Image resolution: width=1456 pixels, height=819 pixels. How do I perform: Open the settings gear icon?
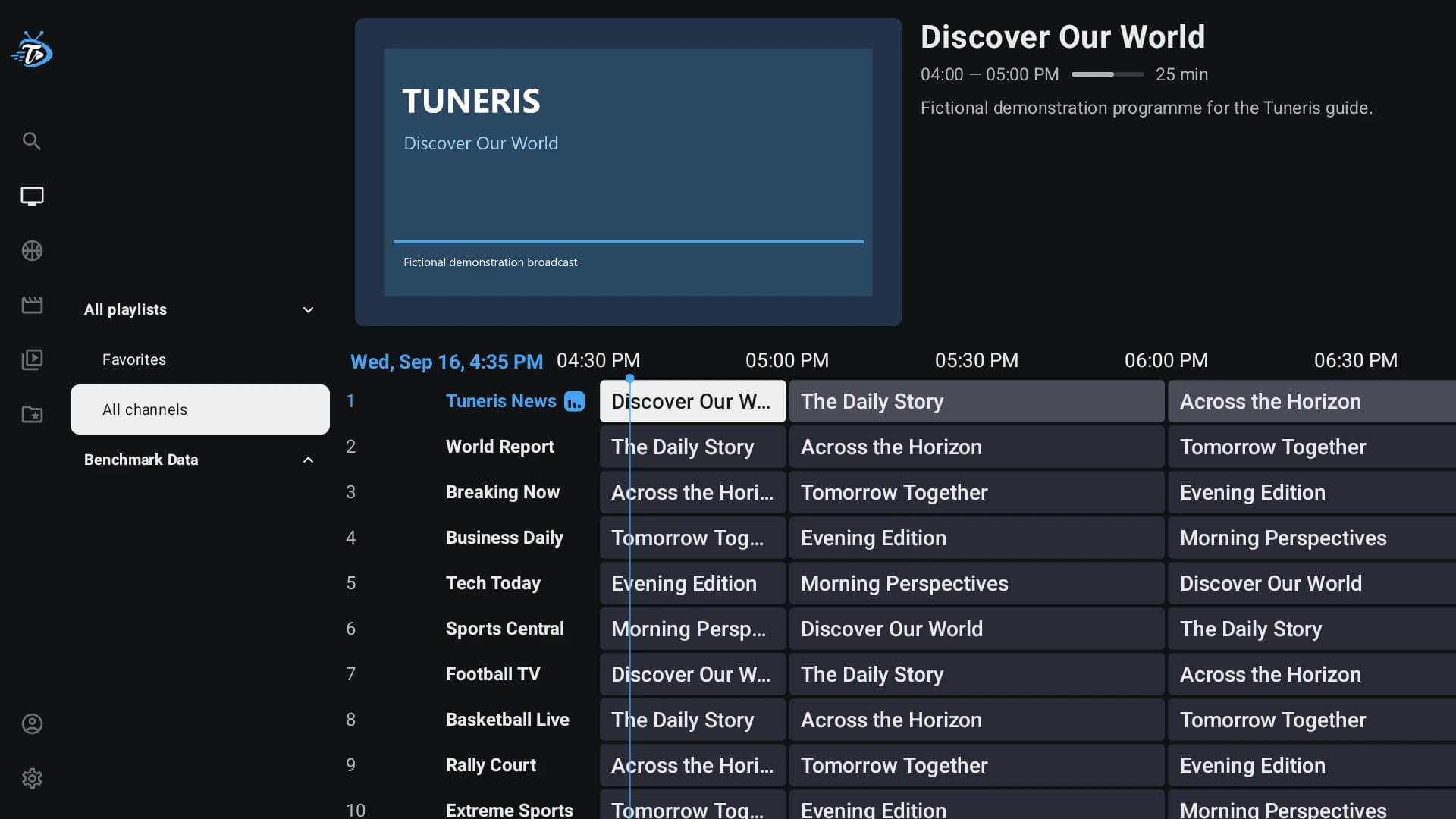click(32, 778)
